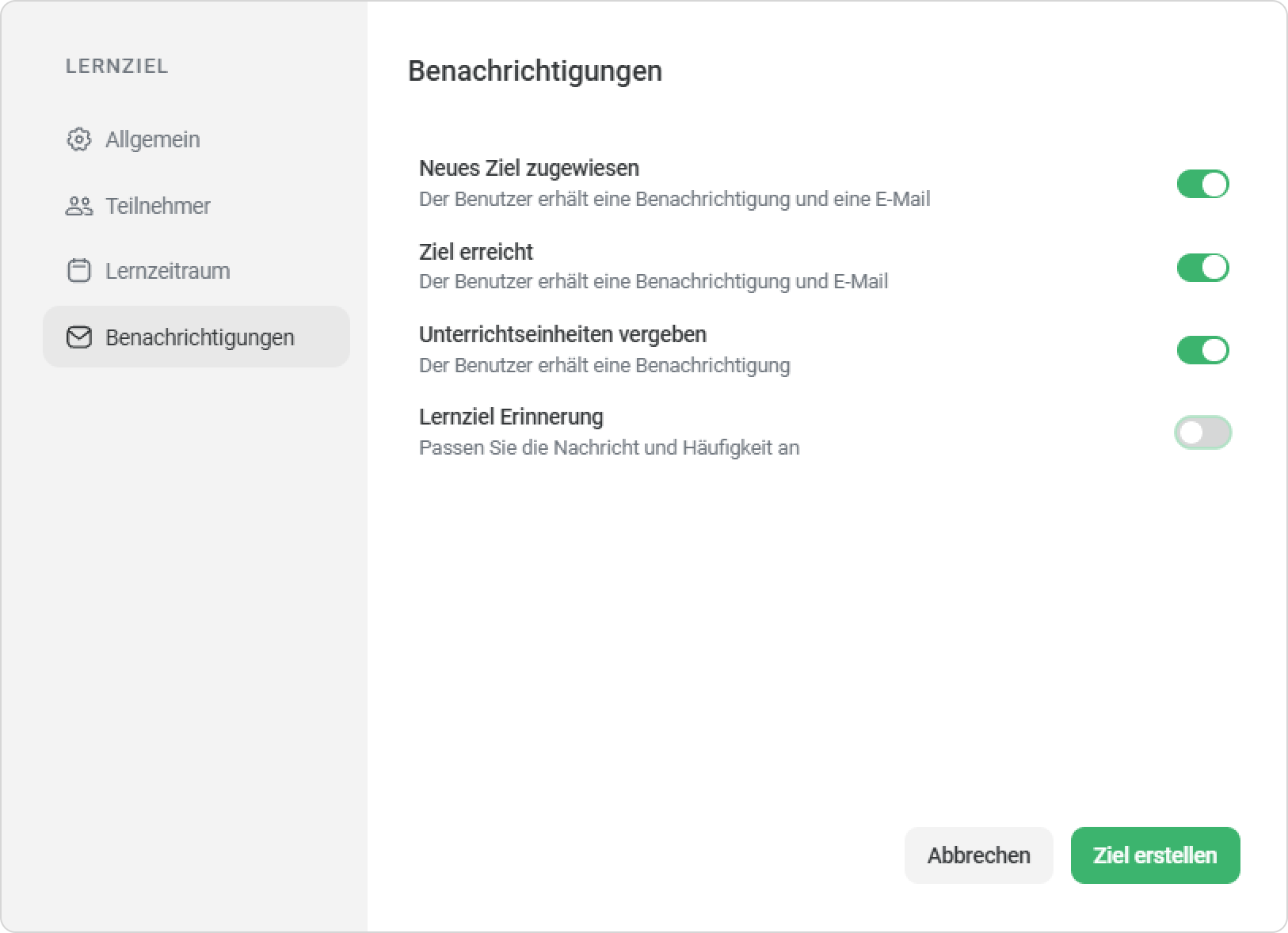Enable the Lernziel Erinnerung toggle
This screenshot has width=1288, height=933.
(1202, 432)
